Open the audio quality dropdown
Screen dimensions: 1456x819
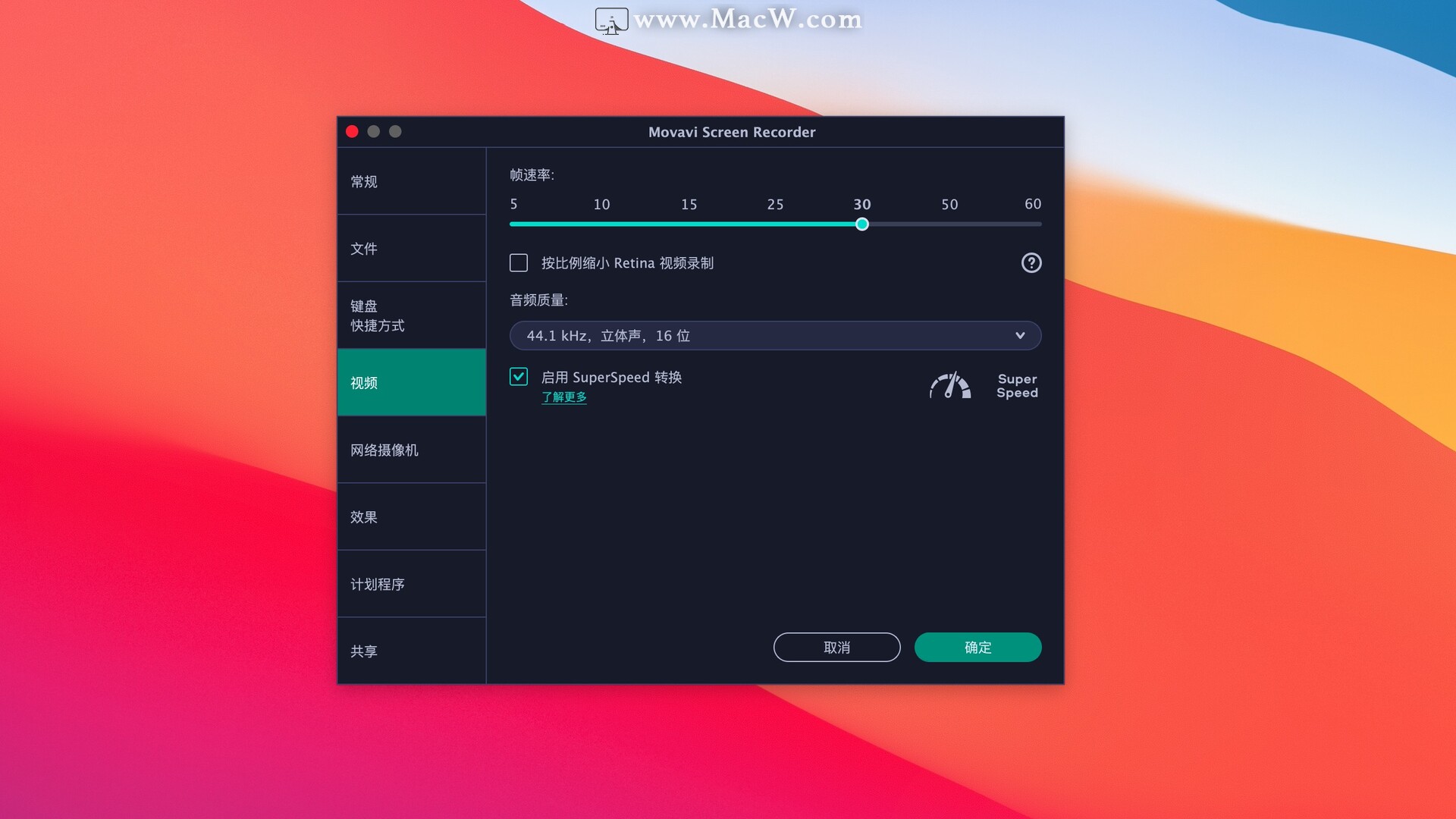point(775,335)
